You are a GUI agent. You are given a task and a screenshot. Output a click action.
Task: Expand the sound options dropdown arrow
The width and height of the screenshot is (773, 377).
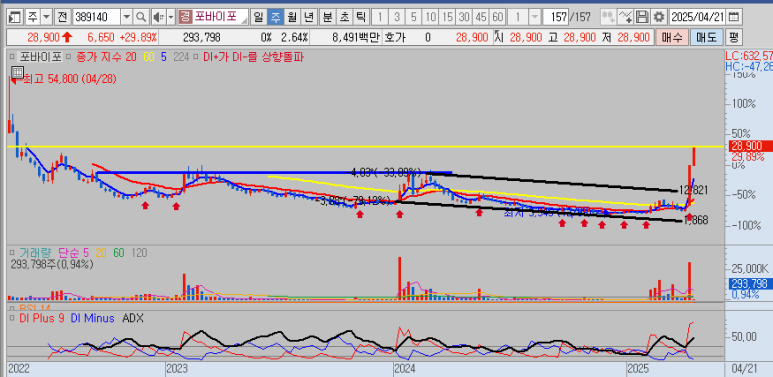coord(171,18)
